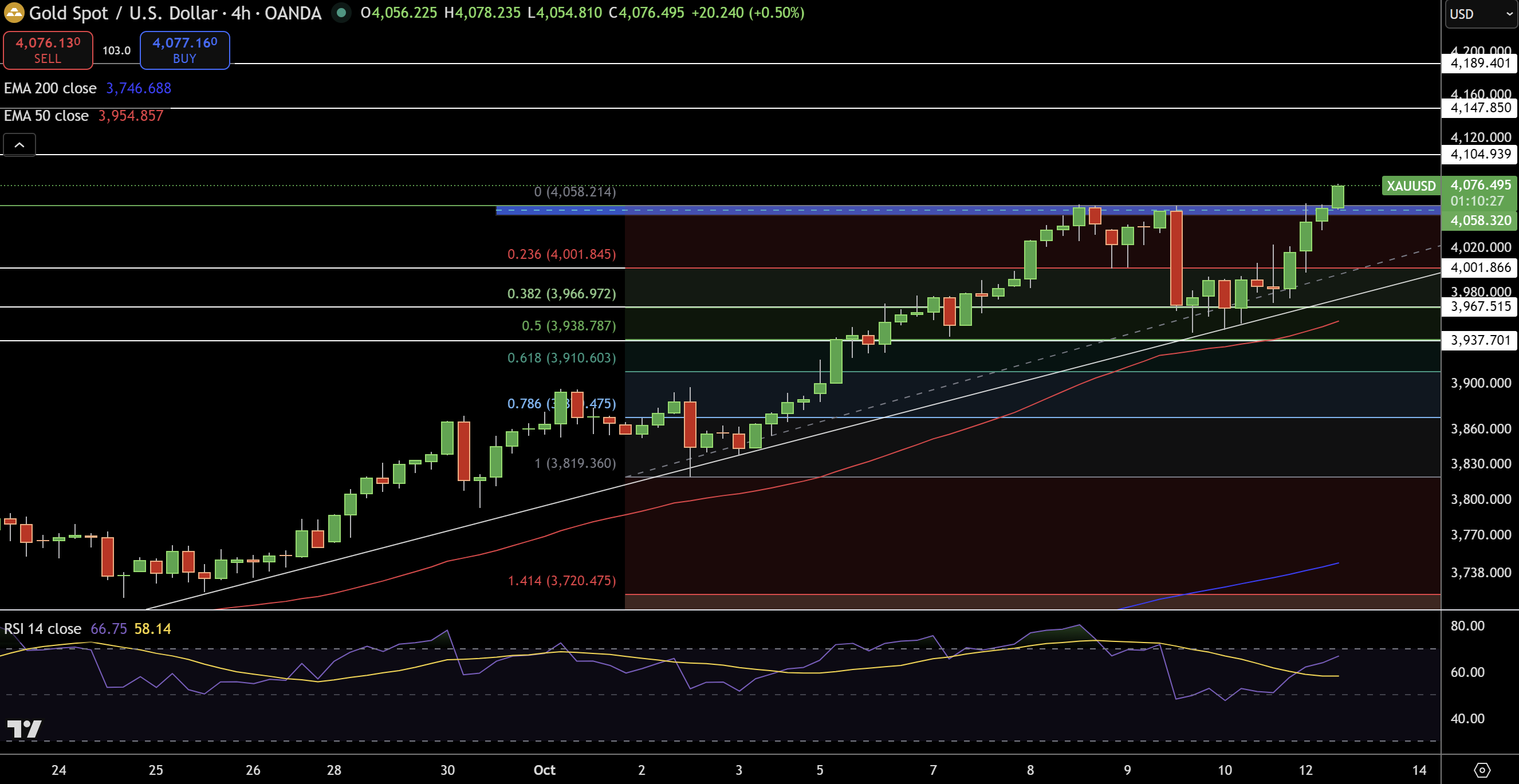This screenshot has height=784, width=1519.
Task: Click the TradingView logo watermark
Action: 24,729
